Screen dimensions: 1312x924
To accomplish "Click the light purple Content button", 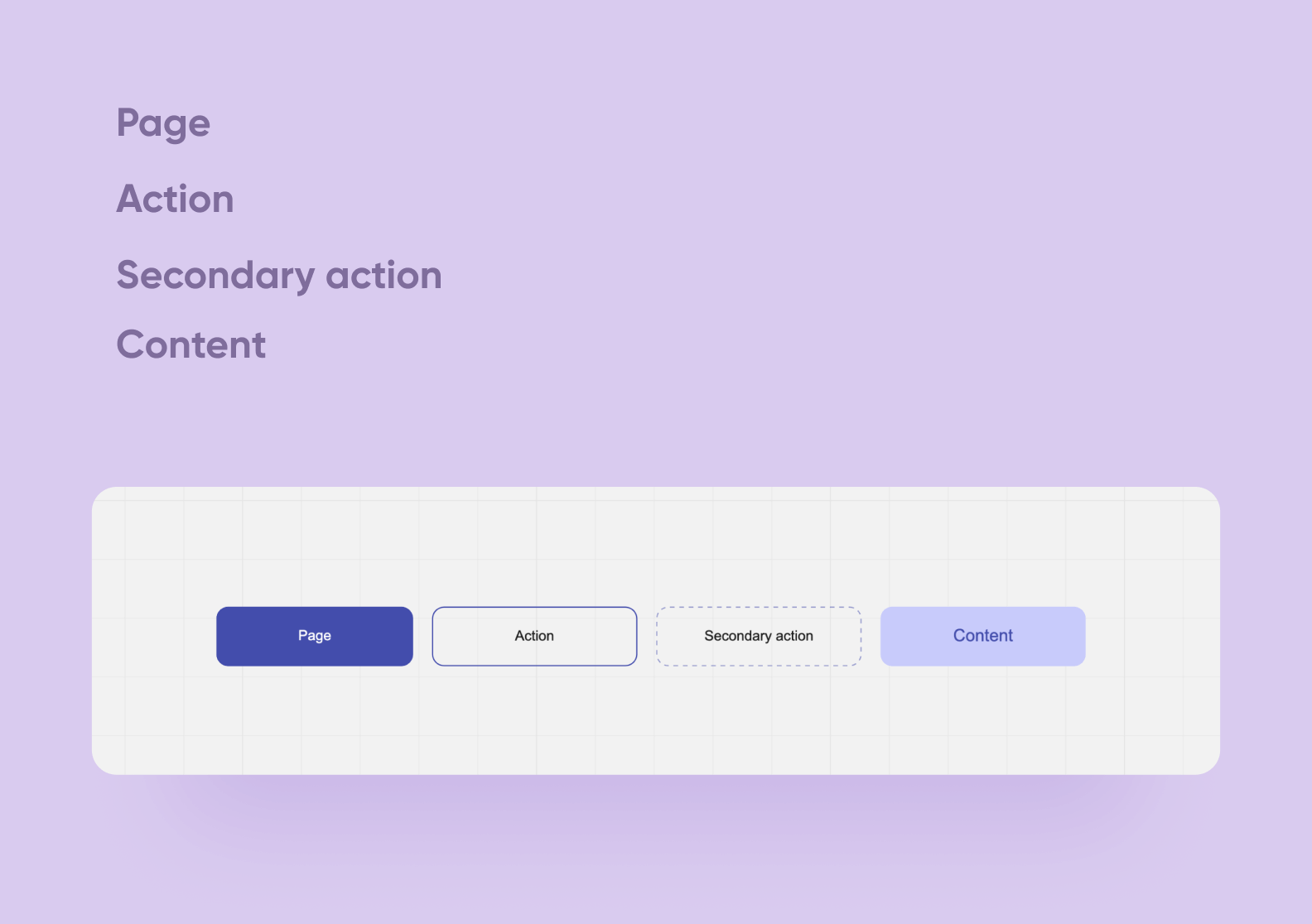I will coord(982,636).
